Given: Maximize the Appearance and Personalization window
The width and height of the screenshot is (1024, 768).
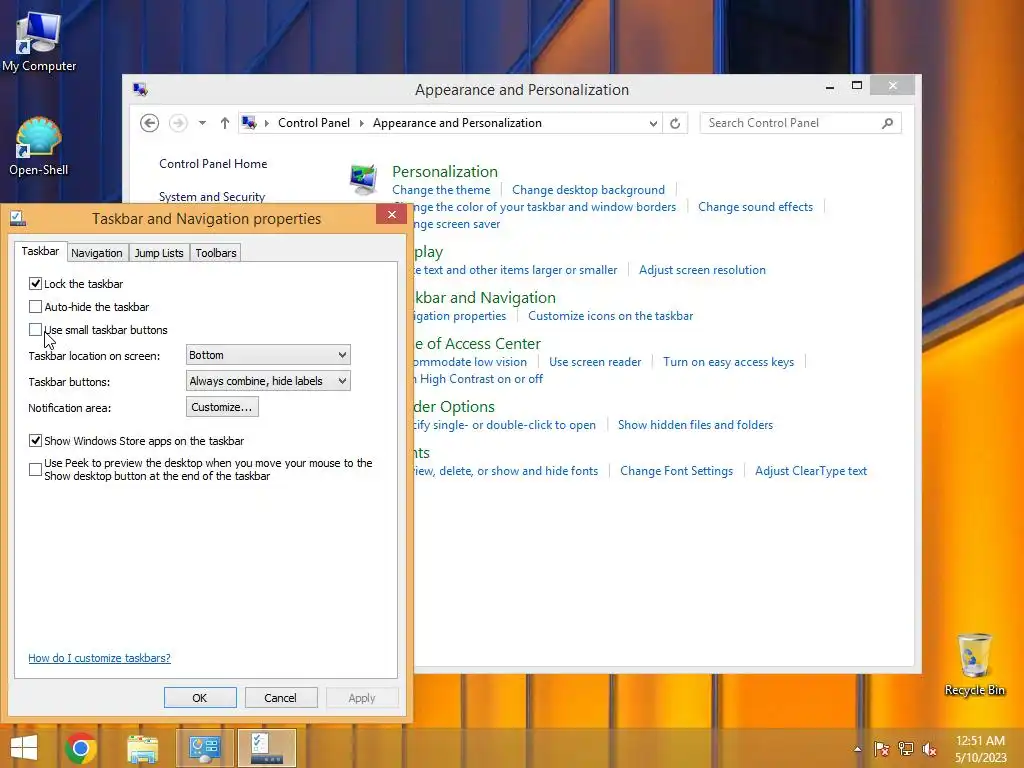Looking at the screenshot, I should coord(857,86).
